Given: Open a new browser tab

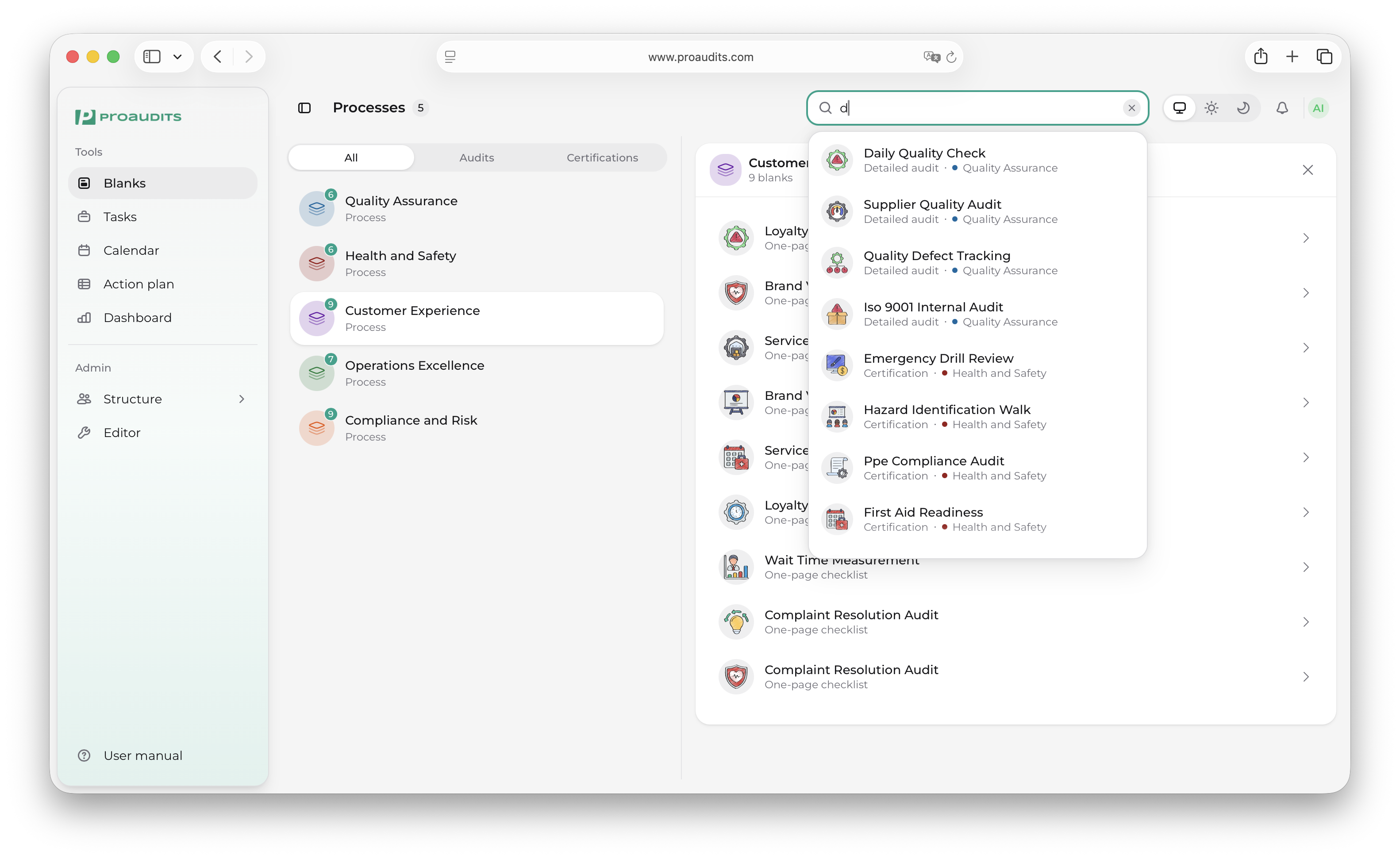Looking at the screenshot, I should coord(1292,56).
